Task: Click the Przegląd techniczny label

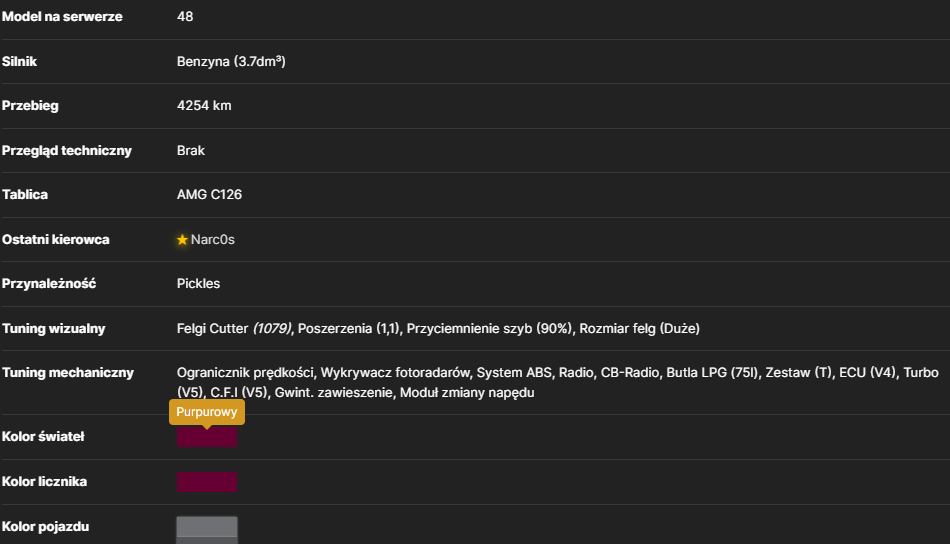Action: tap(67, 150)
